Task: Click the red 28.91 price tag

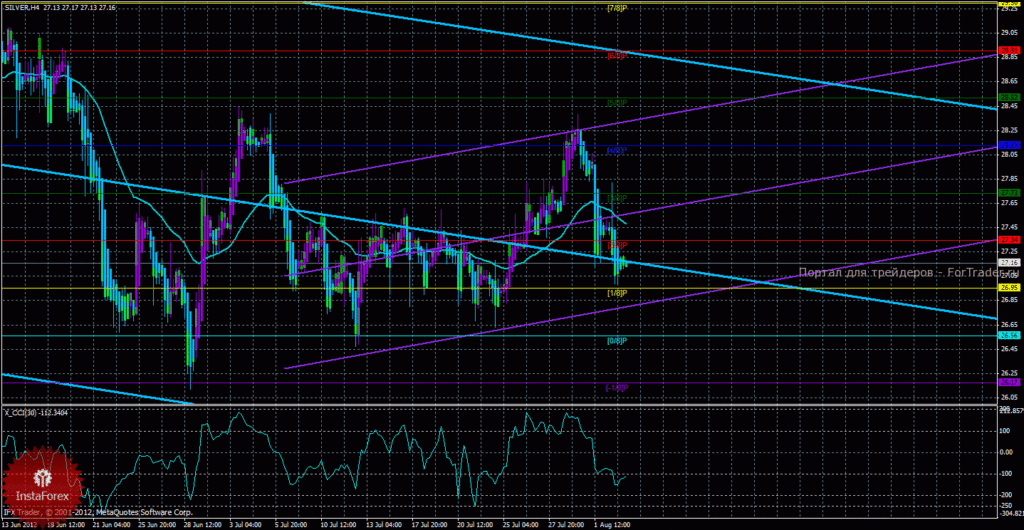Action: (x=1008, y=50)
